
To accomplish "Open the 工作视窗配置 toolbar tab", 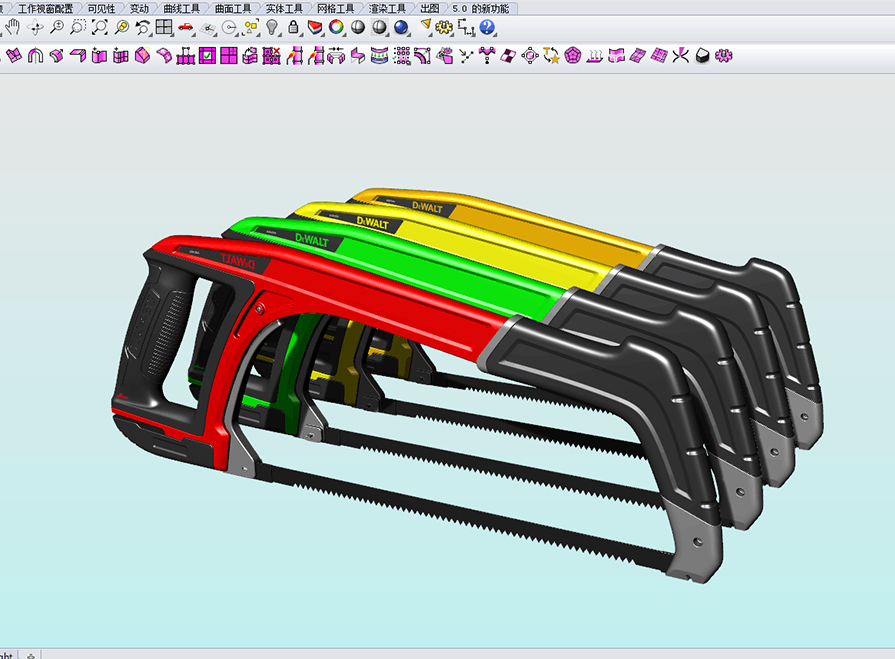I will tap(46, 9).
